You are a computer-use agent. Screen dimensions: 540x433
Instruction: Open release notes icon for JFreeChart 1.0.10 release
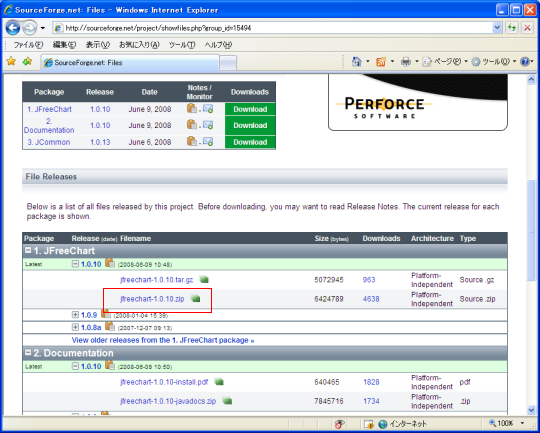110,263
